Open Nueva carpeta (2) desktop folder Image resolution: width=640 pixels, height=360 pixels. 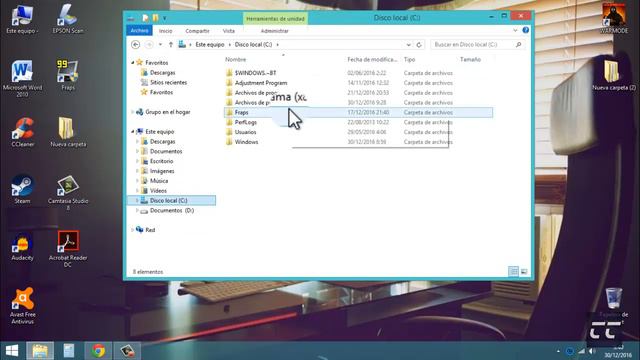pos(613,75)
